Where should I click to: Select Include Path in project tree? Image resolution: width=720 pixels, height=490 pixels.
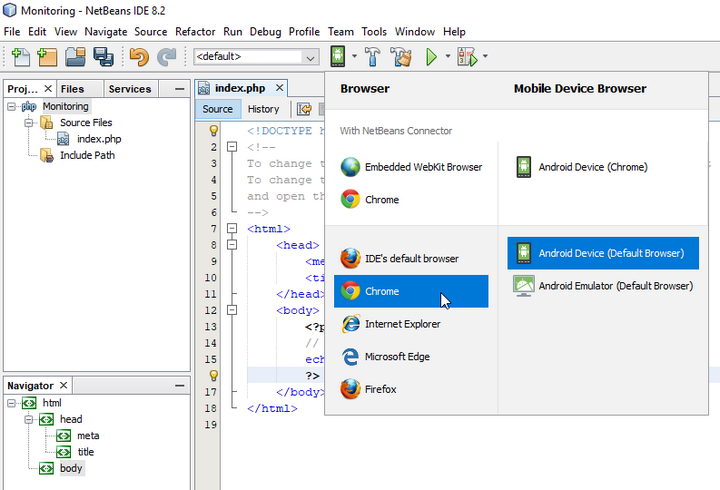click(x=87, y=155)
